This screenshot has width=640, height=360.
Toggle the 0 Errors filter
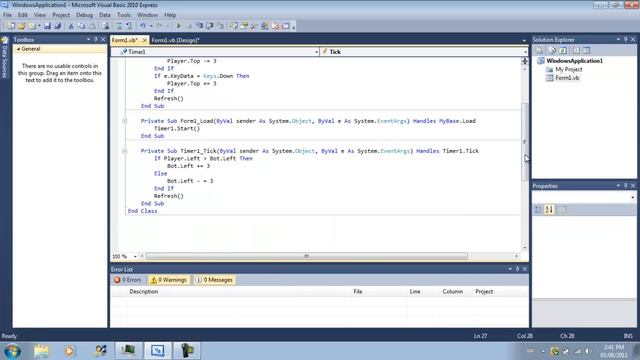[x=127, y=280]
